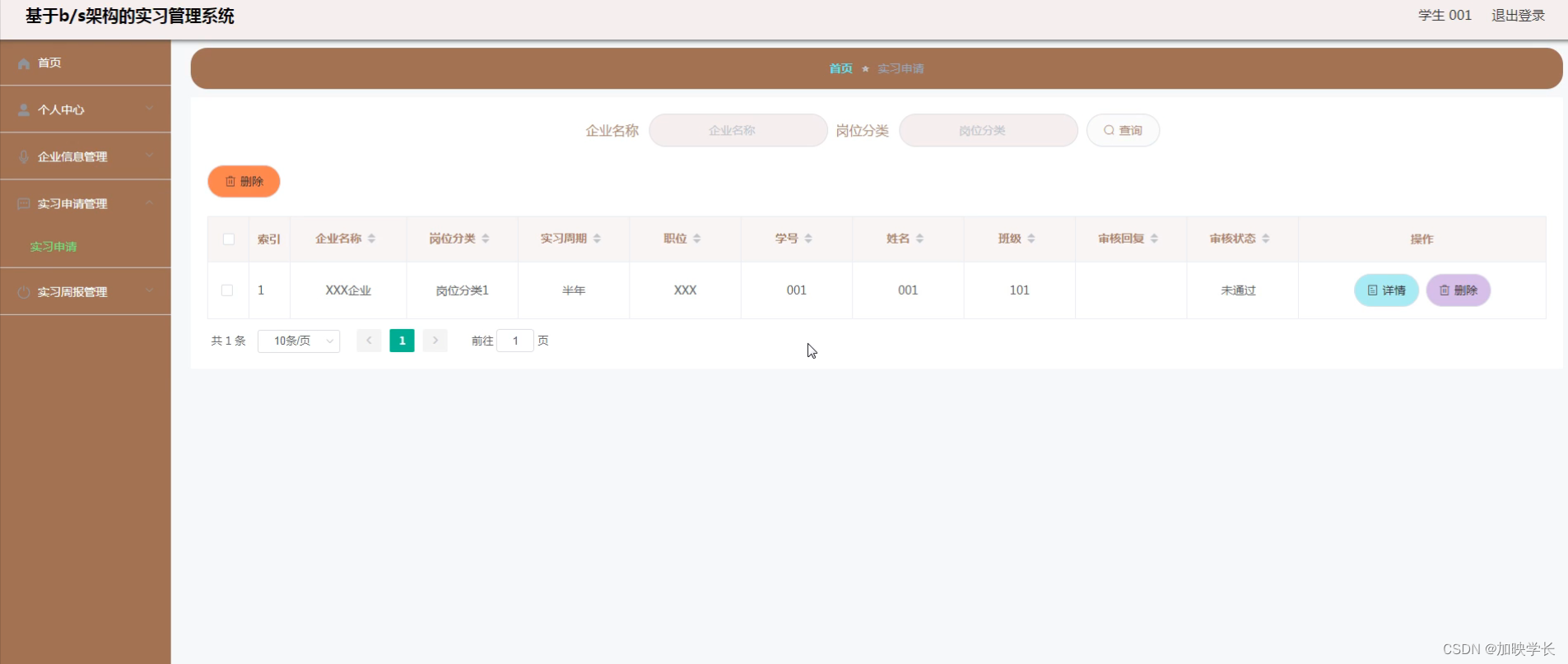Click the sort arrows on 审核回复 column
This screenshot has width=1568, height=664.
click(1155, 239)
